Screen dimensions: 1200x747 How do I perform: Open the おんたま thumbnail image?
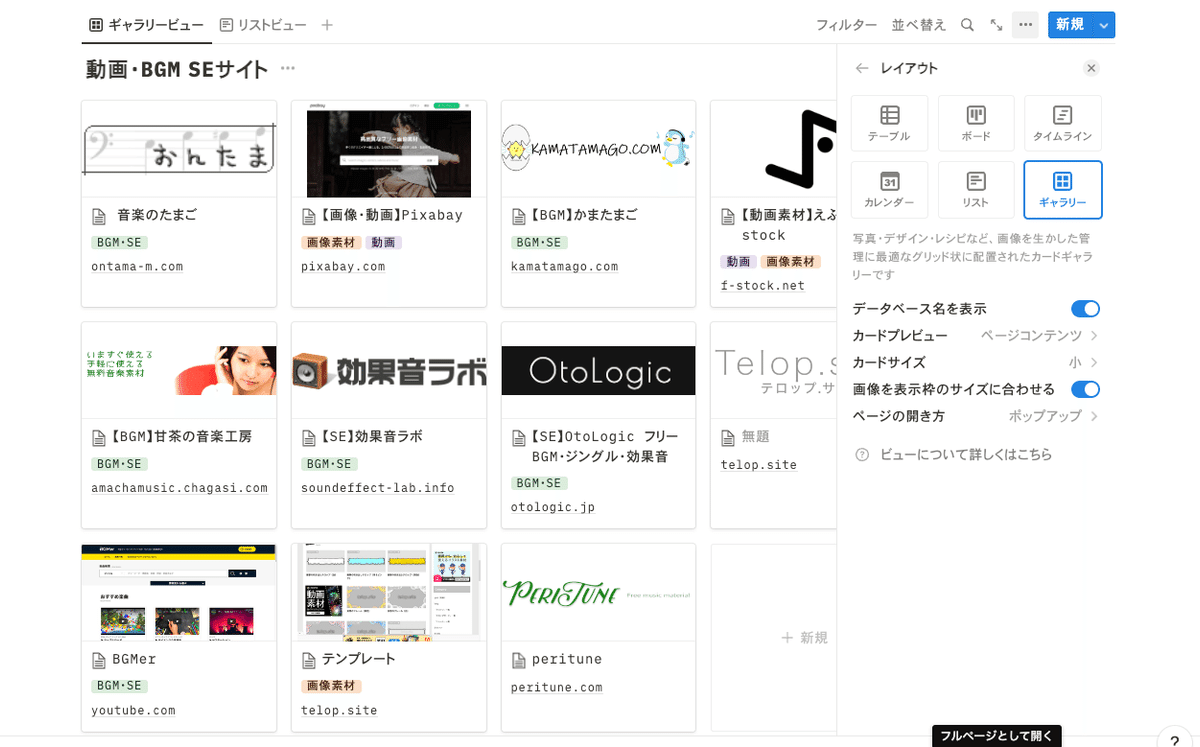pos(179,149)
